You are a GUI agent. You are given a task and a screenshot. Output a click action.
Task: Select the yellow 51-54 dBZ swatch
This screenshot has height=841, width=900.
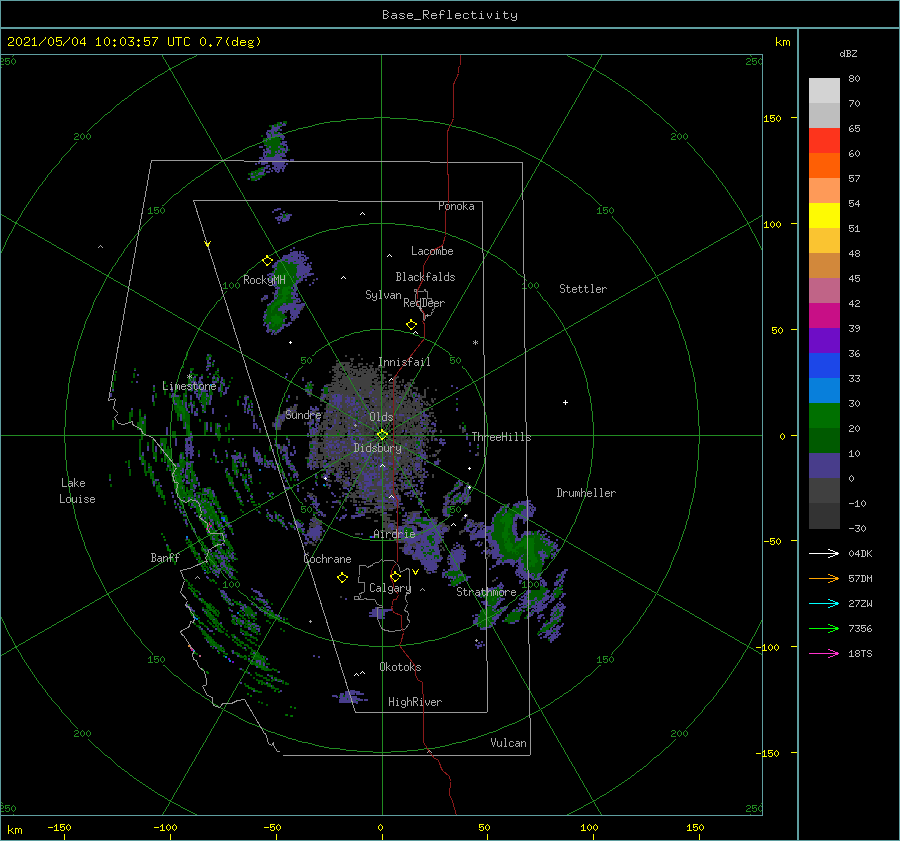pos(824,216)
